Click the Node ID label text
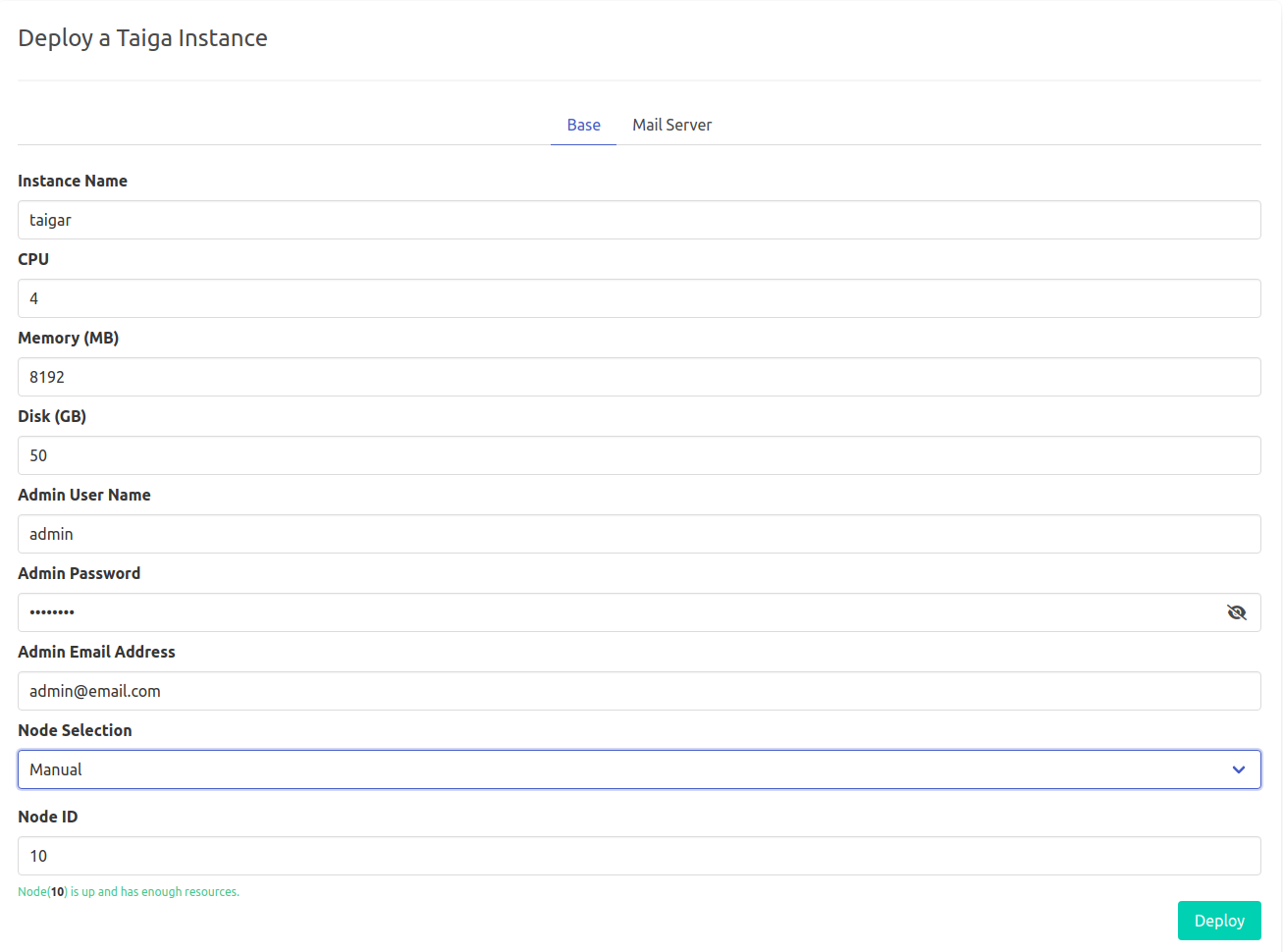Screen dimensions: 1283x952 (47, 817)
